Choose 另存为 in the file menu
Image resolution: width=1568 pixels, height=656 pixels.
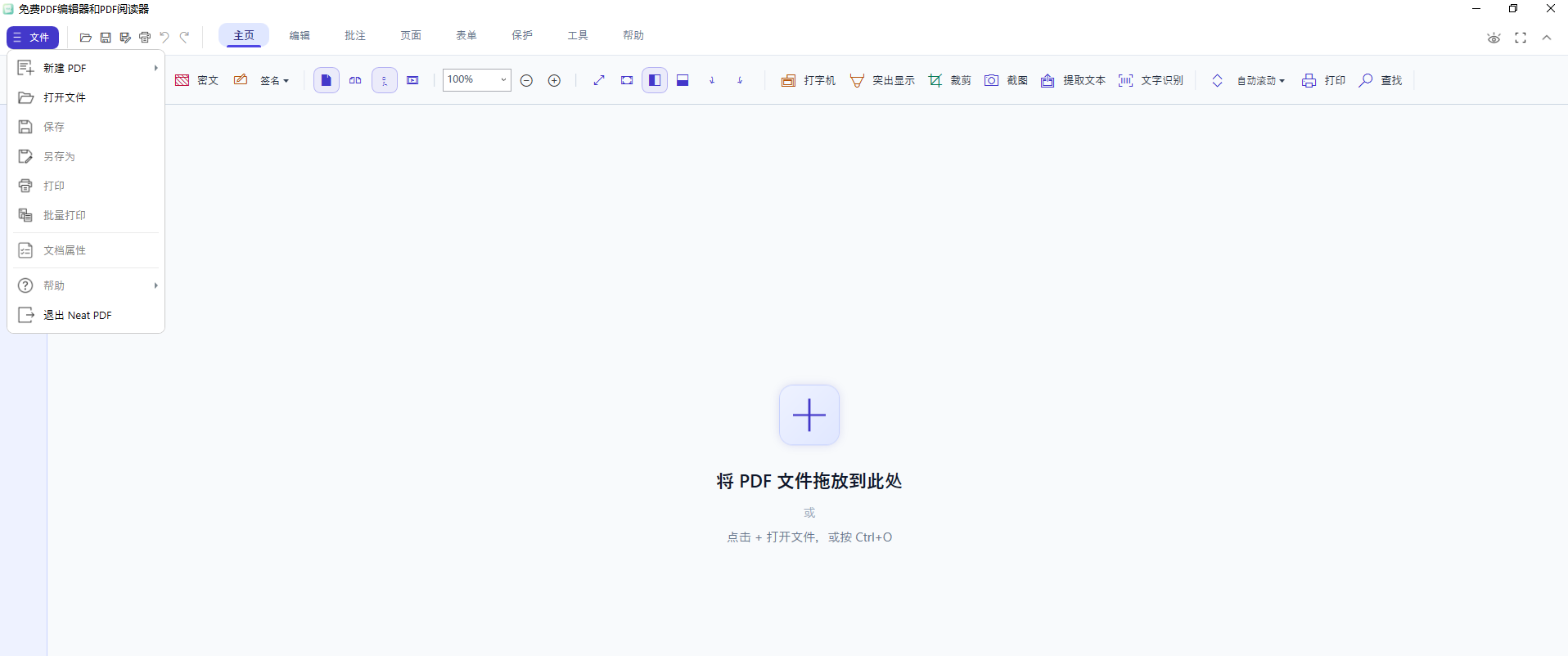86,156
